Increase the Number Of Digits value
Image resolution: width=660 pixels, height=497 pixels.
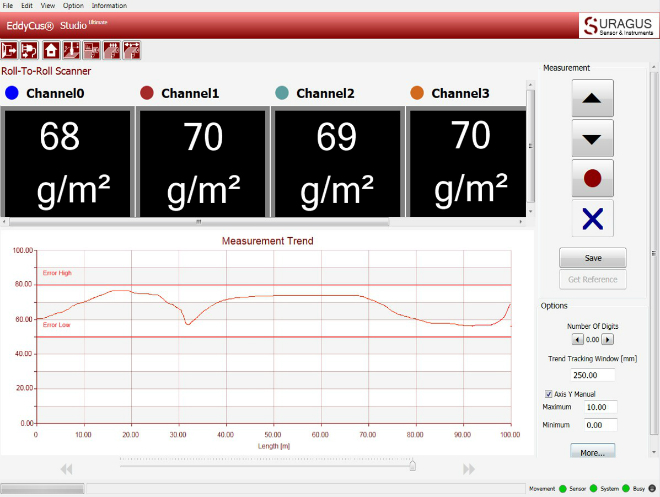pyautogui.click(x=607, y=340)
